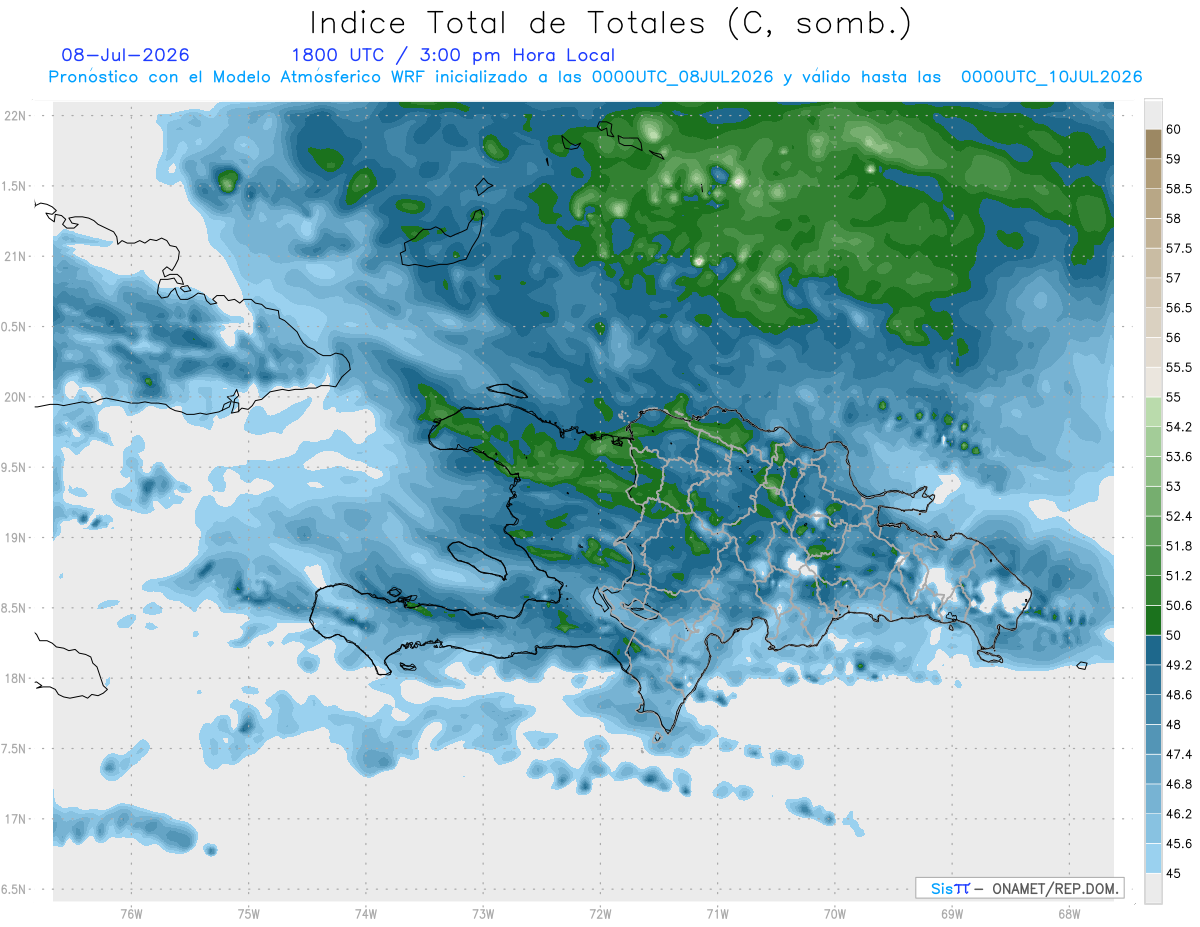Pick the pale green band between 54.2 and 55
This screenshot has height=927, width=1200.
[x=1153, y=412]
